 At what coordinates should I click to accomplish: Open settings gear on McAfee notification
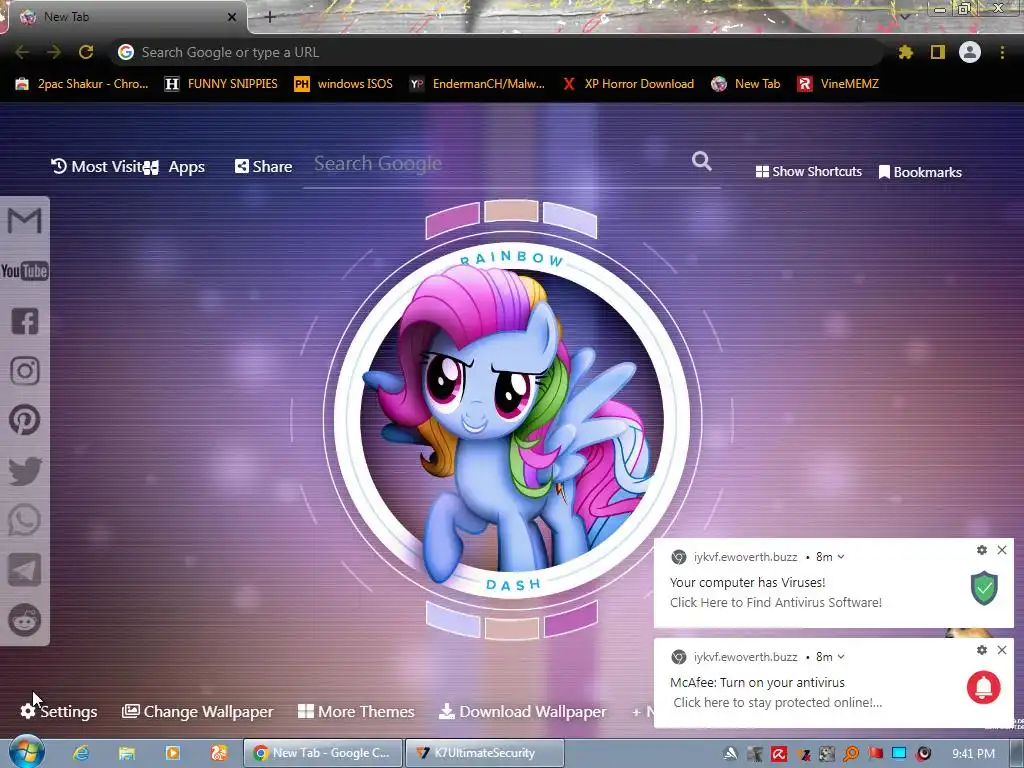pyautogui.click(x=982, y=650)
